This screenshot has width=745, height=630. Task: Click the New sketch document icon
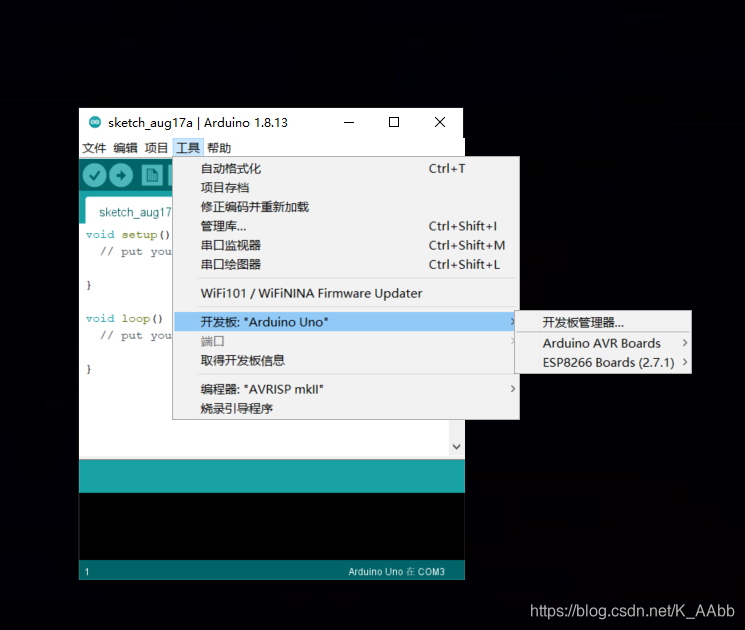[152, 175]
